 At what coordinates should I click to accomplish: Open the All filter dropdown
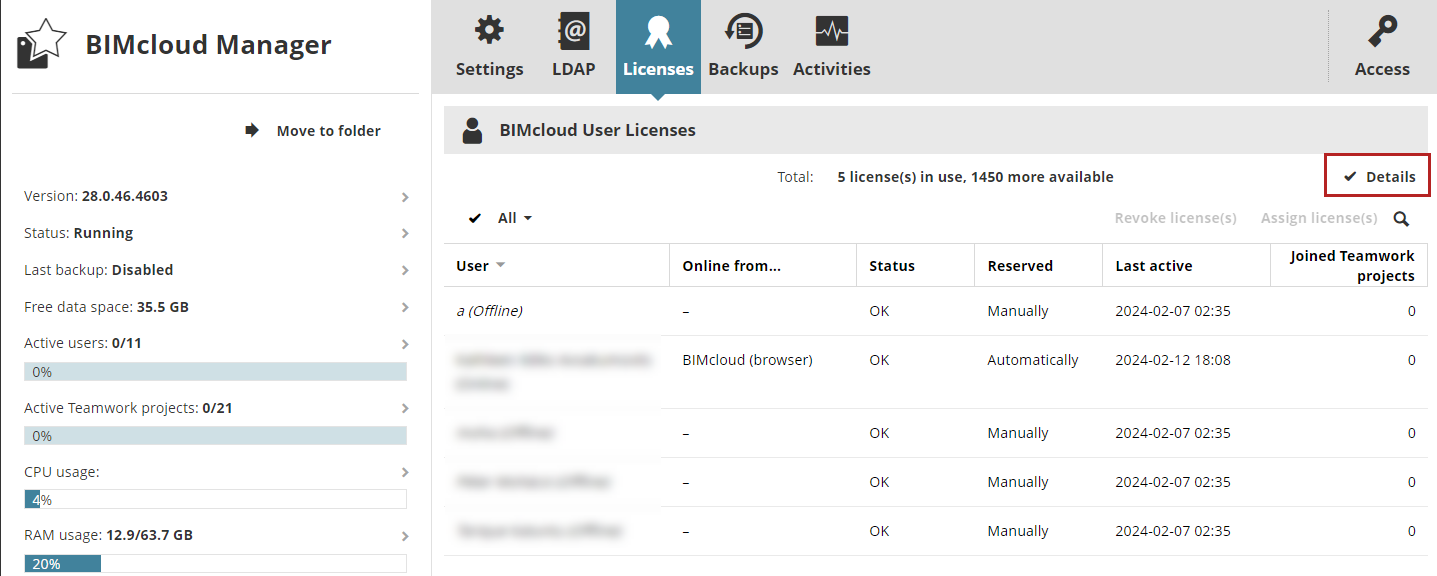515,218
